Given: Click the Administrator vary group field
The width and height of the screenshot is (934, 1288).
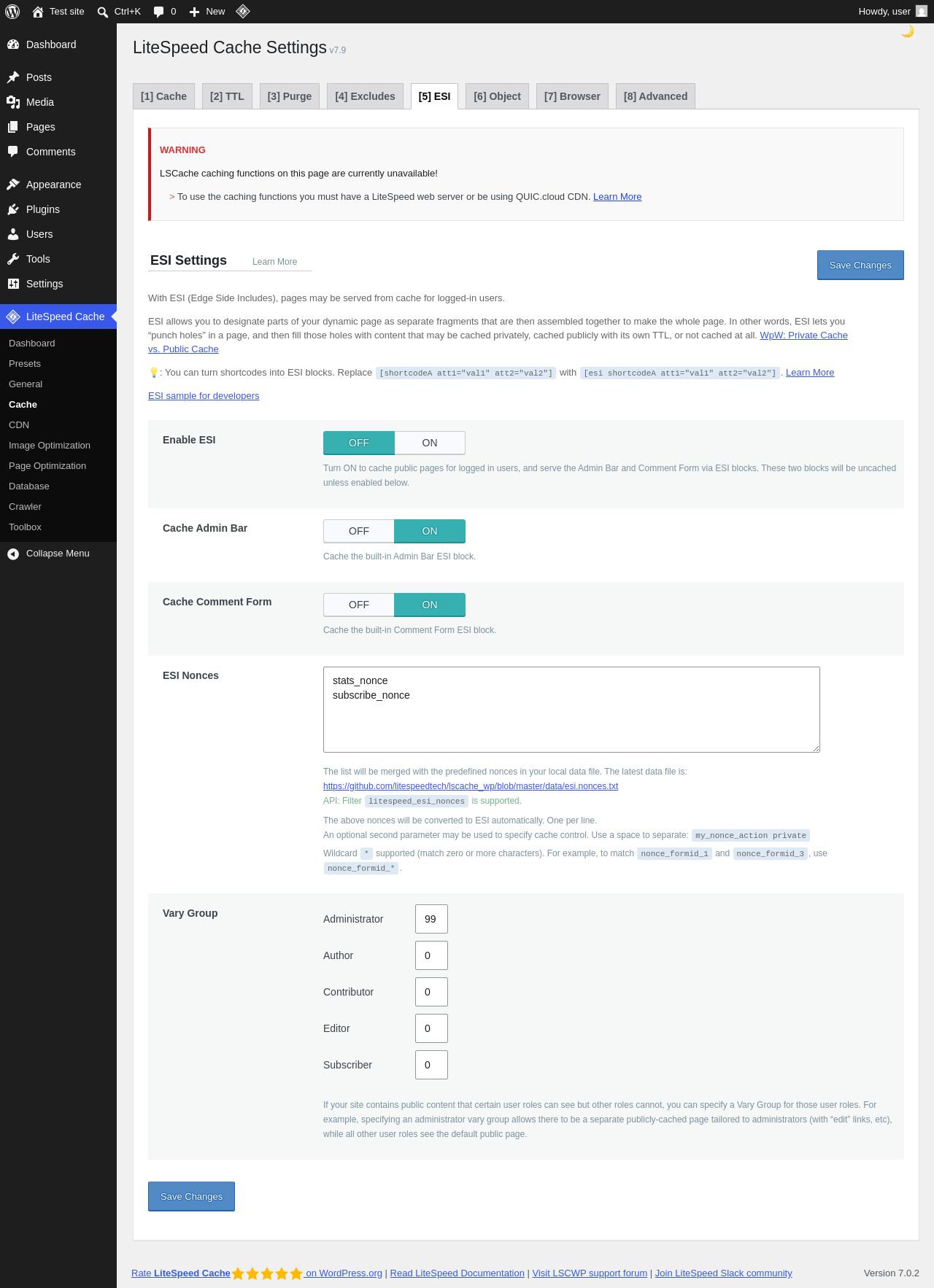Looking at the screenshot, I should tap(431, 919).
